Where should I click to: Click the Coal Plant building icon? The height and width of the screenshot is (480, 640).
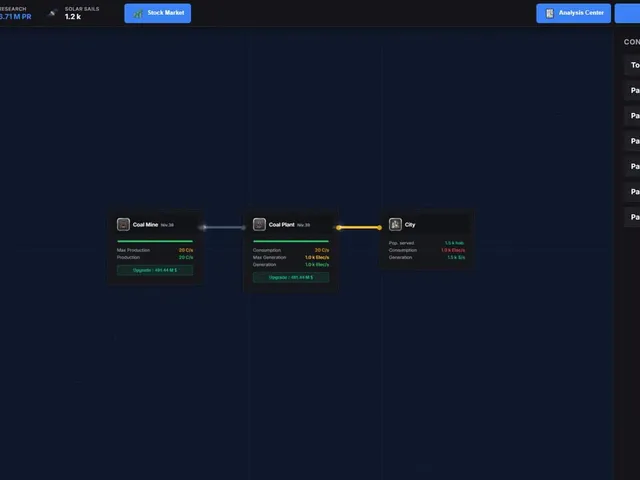[259, 224]
